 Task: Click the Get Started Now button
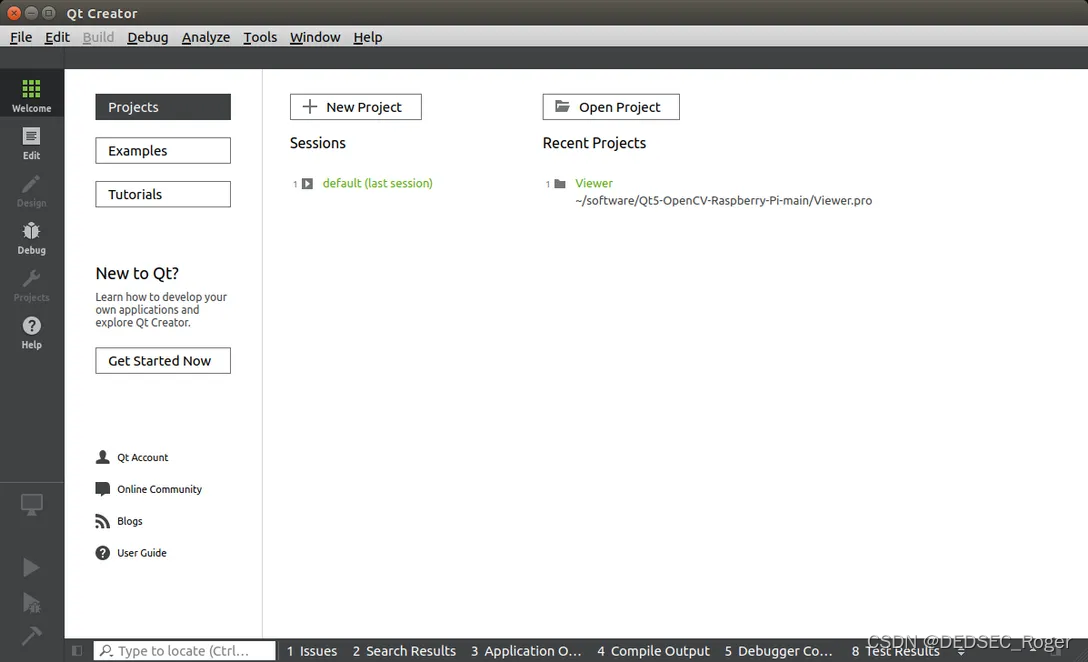(163, 361)
